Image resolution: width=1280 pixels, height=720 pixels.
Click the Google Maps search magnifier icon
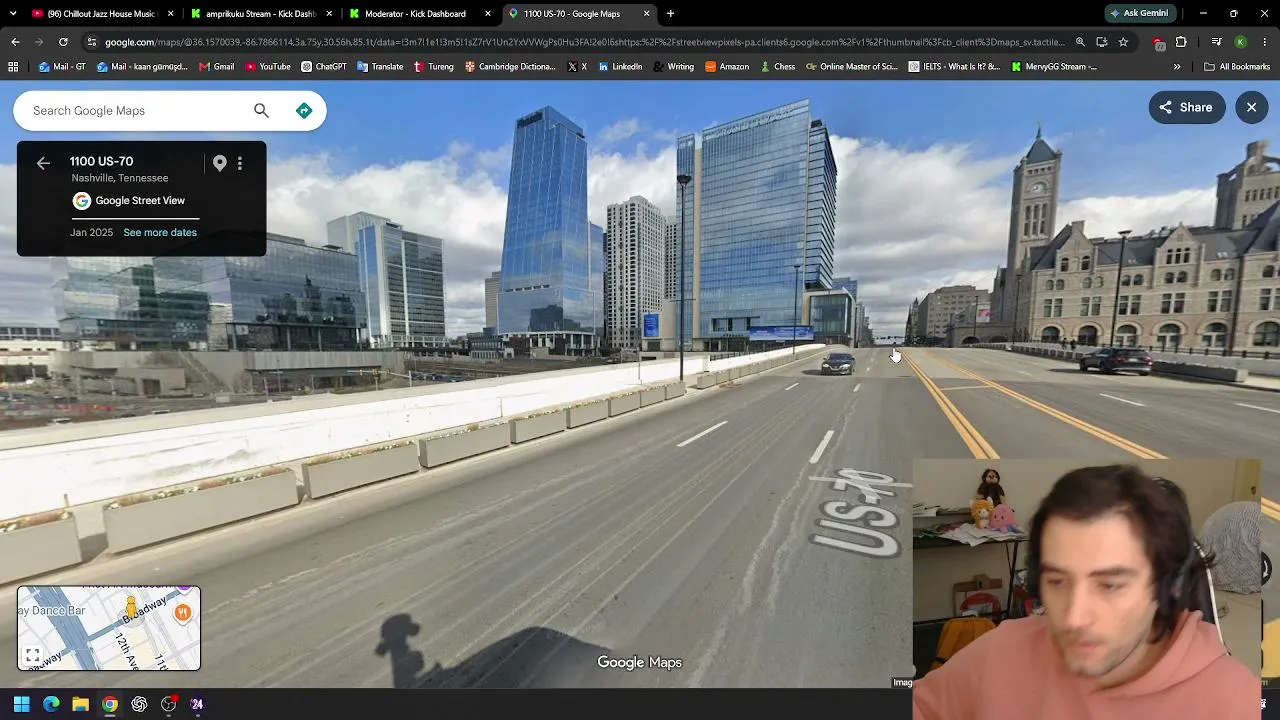(x=261, y=111)
